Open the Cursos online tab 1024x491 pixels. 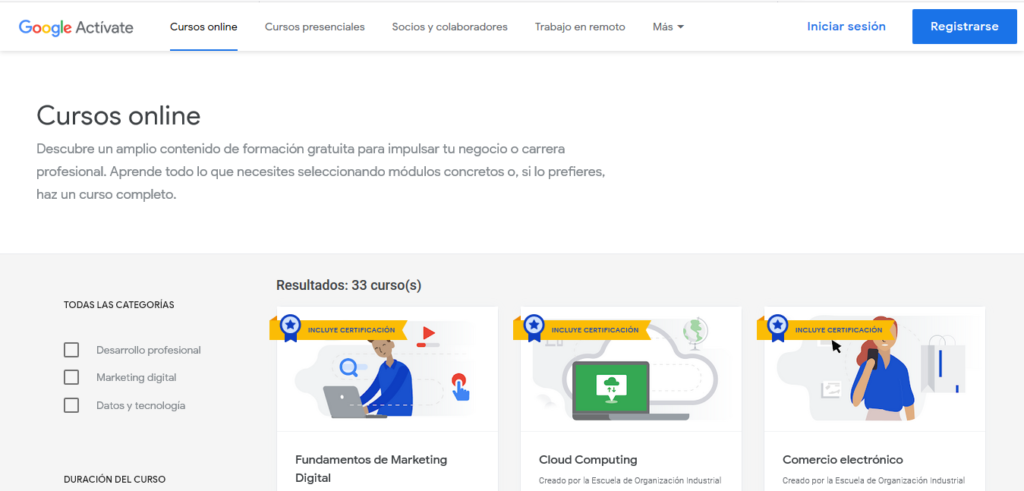click(x=204, y=27)
